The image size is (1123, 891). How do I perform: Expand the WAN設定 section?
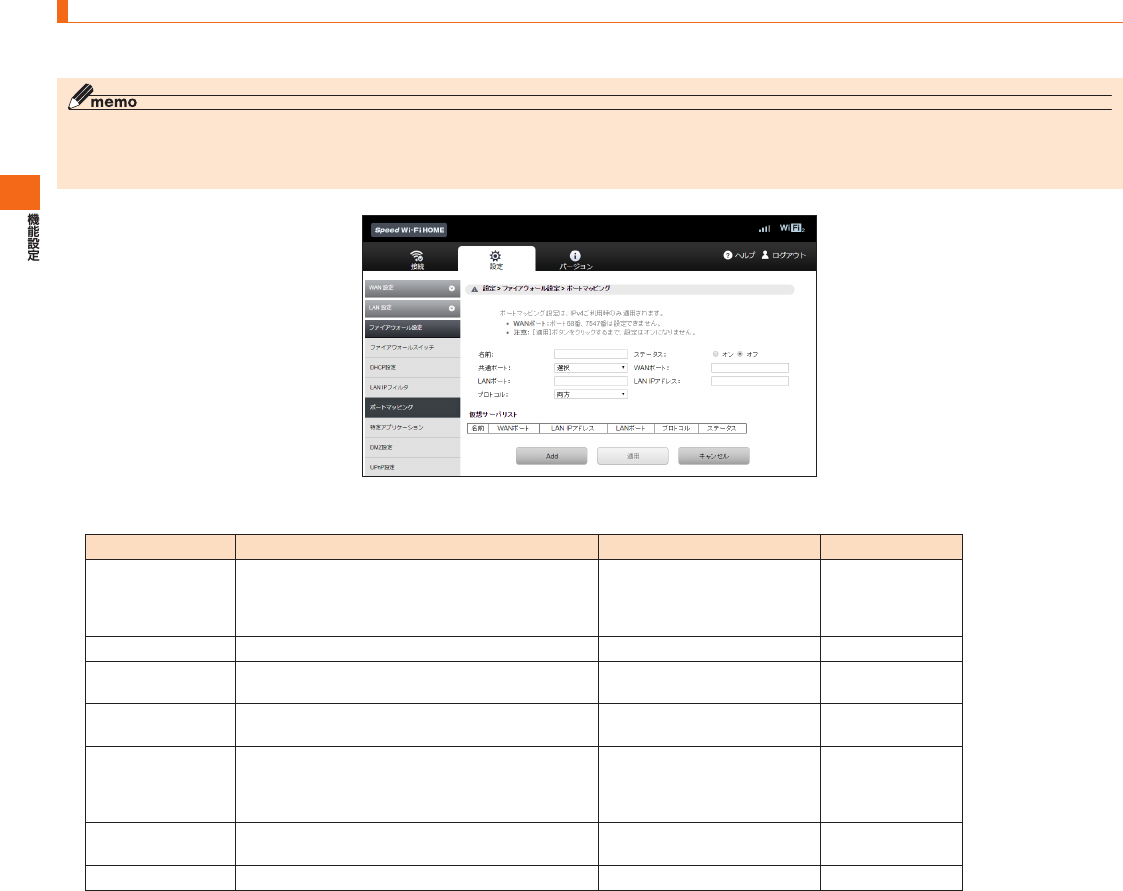(x=412, y=288)
